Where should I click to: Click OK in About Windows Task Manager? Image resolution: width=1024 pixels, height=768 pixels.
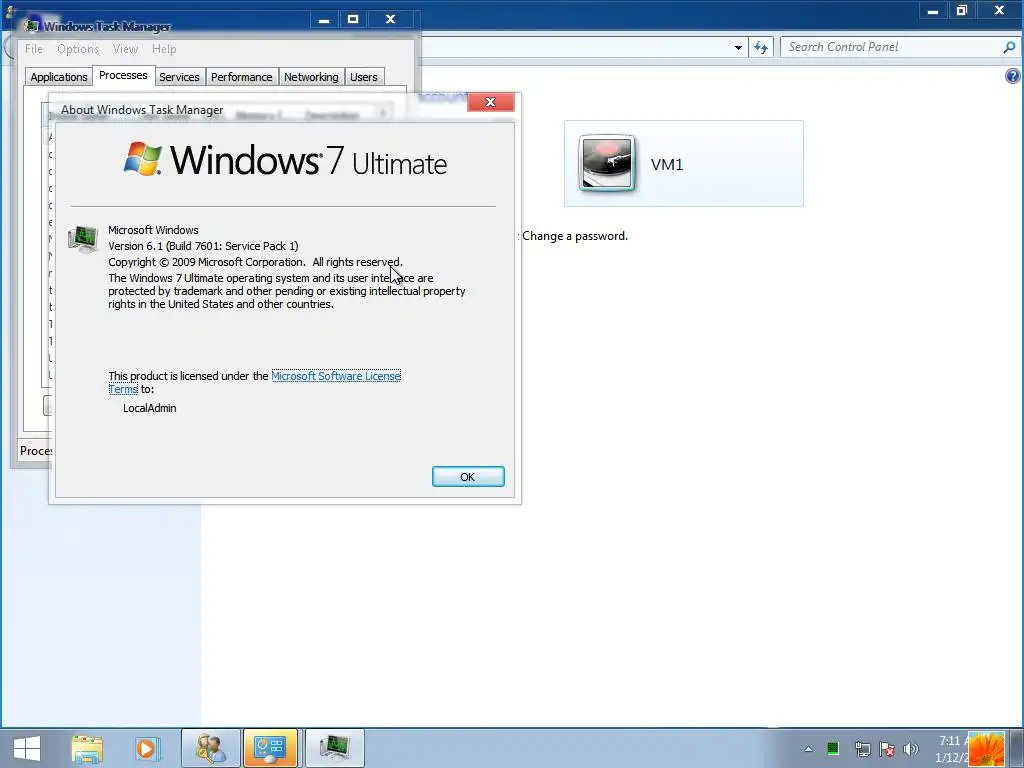tap(468, 477)
